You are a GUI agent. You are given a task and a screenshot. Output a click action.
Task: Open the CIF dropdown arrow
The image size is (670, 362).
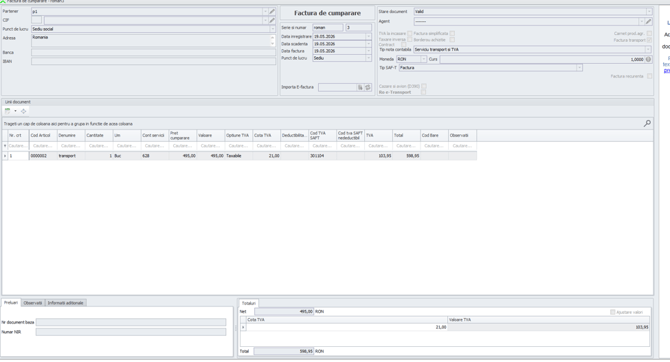pos(265,20)
